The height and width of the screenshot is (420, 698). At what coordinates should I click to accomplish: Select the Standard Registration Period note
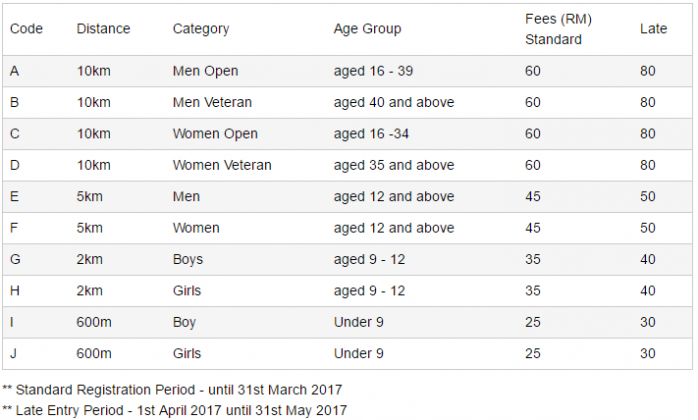(x=172, y=390)
